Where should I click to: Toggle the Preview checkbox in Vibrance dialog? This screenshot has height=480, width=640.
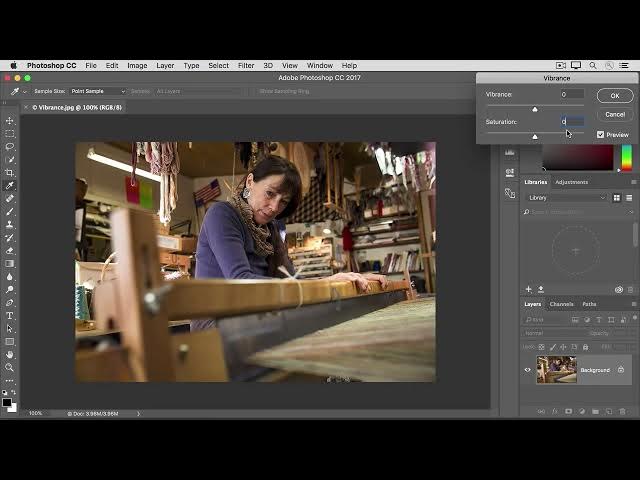601,134
